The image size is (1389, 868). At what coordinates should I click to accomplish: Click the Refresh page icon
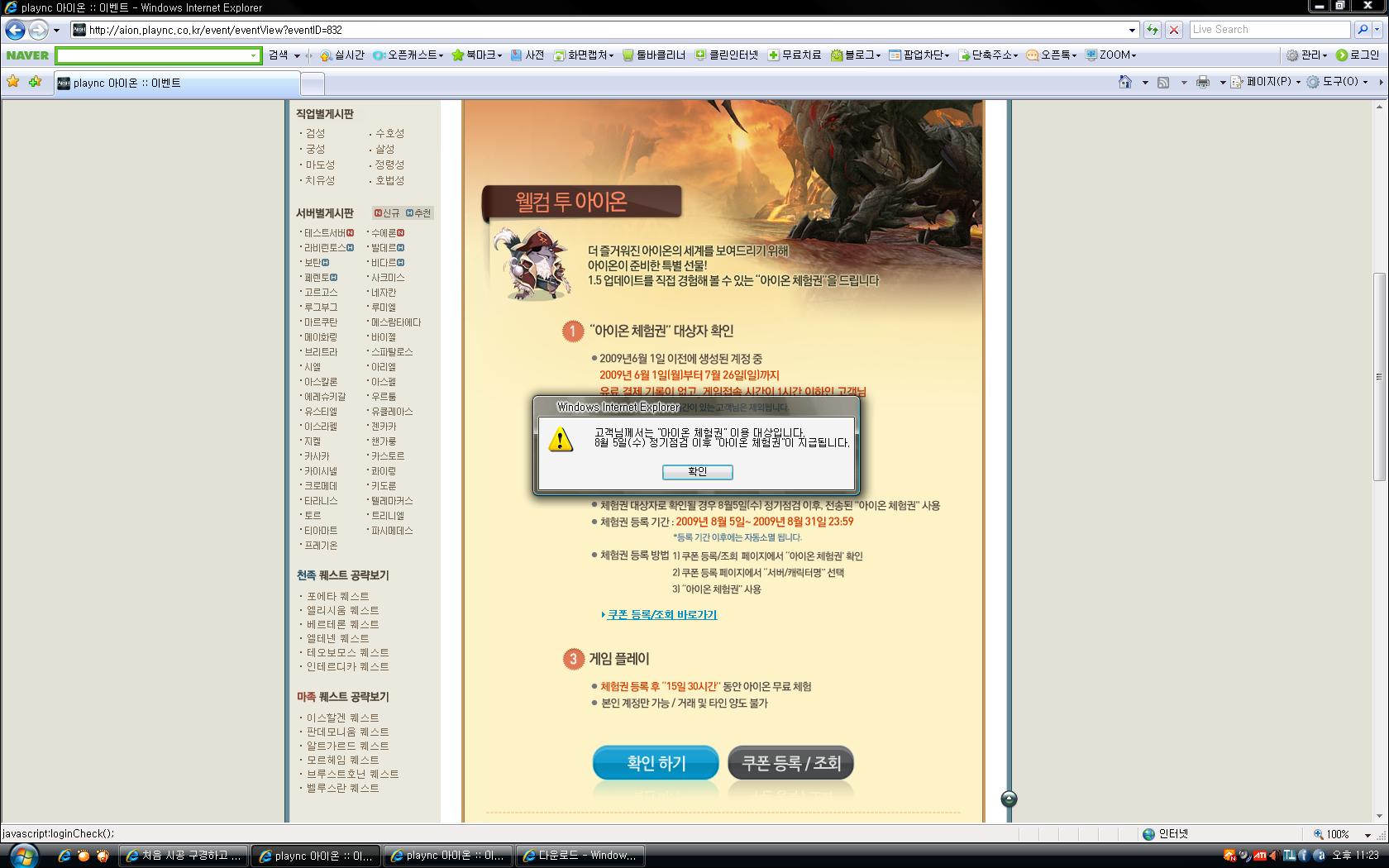(1153, 30)
